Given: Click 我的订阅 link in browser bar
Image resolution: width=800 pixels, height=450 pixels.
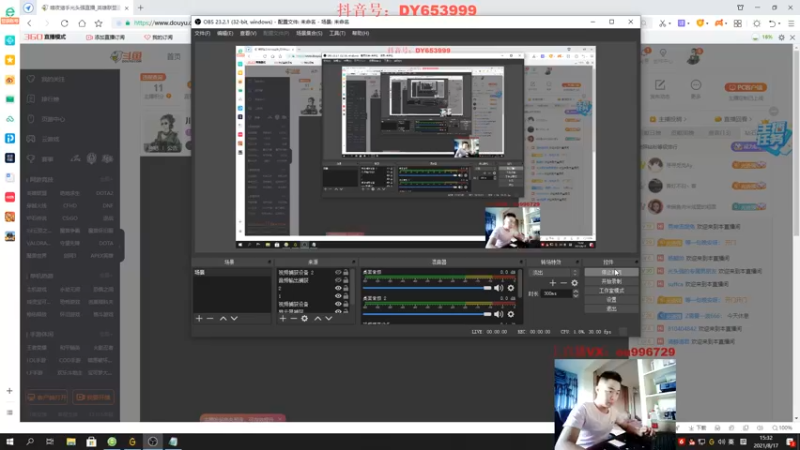Looking at the screenshot, I should tap(159, 37).
